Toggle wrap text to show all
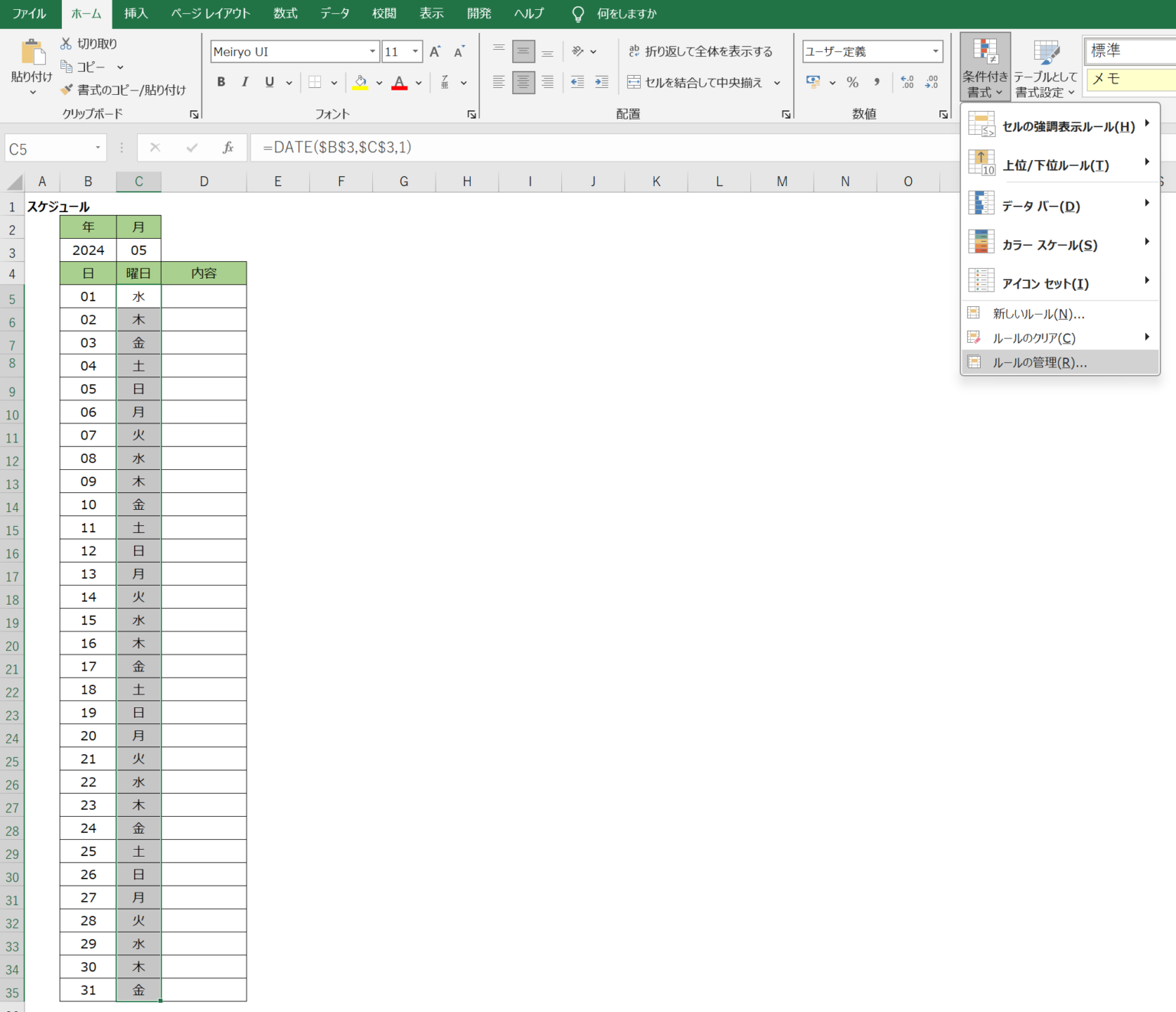The height and width of the screenshot is (1012, 1176). pyautogui.click(x=700, y=51)
